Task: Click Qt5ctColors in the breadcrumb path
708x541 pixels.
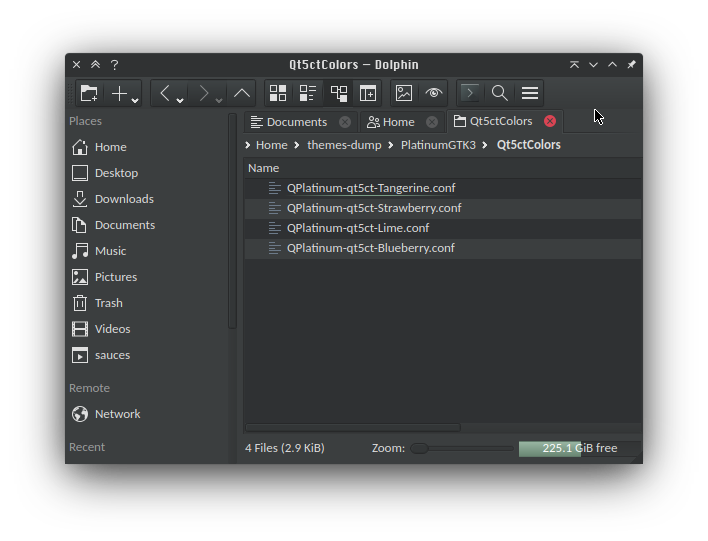Action: [x=529, y=145]
